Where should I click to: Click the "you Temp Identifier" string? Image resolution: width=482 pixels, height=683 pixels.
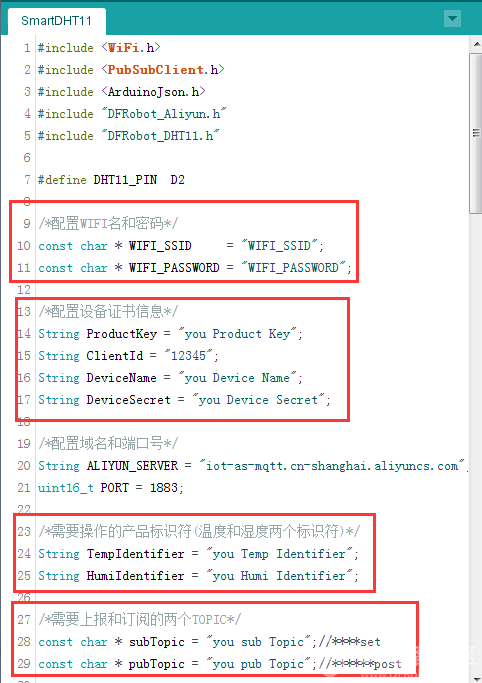pyautogui.click(x=280, y=554)
